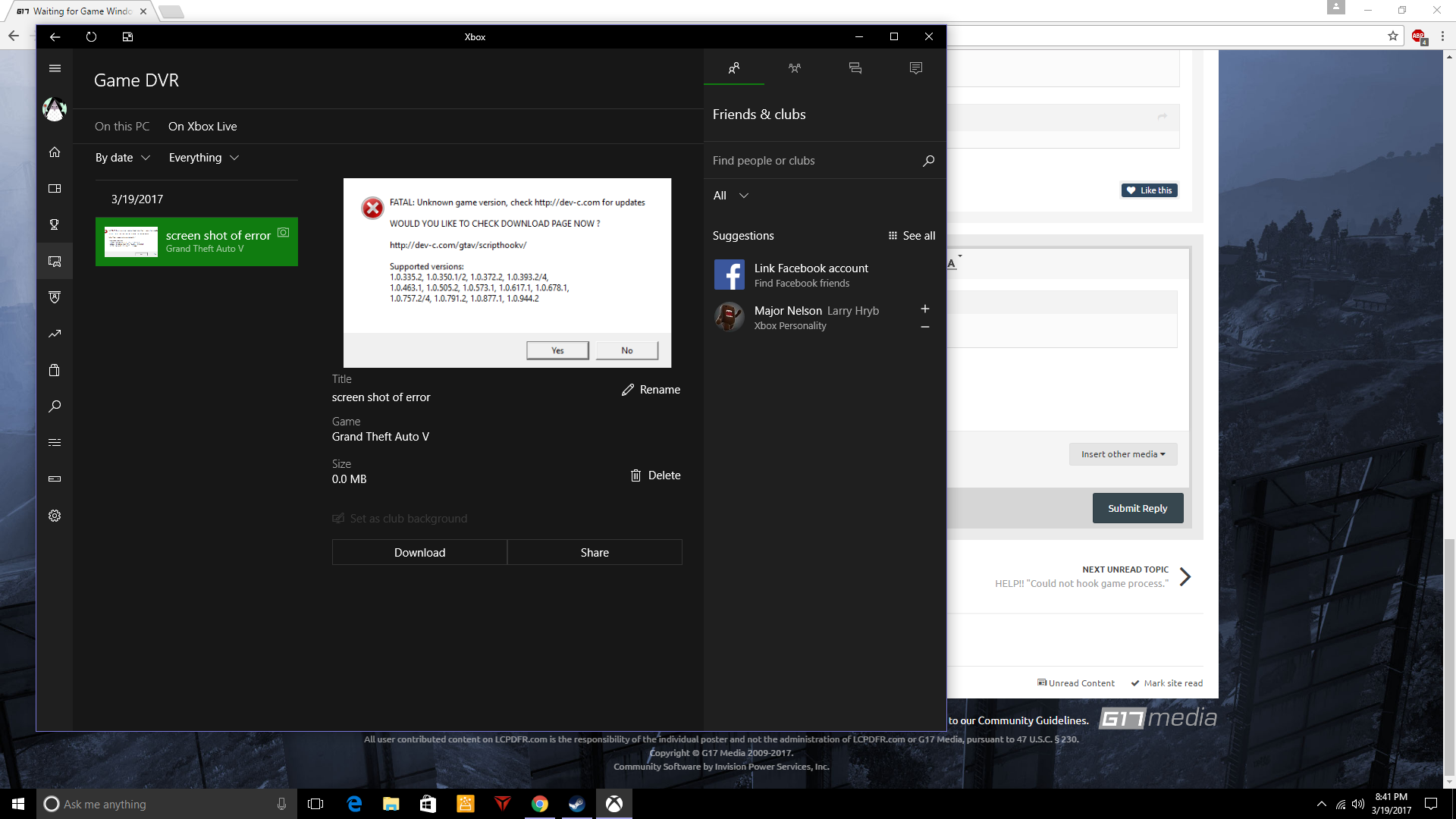Dismiss Major Nelson suggestion
This screenshot has height=819, width=1456.
coord(925,327)
